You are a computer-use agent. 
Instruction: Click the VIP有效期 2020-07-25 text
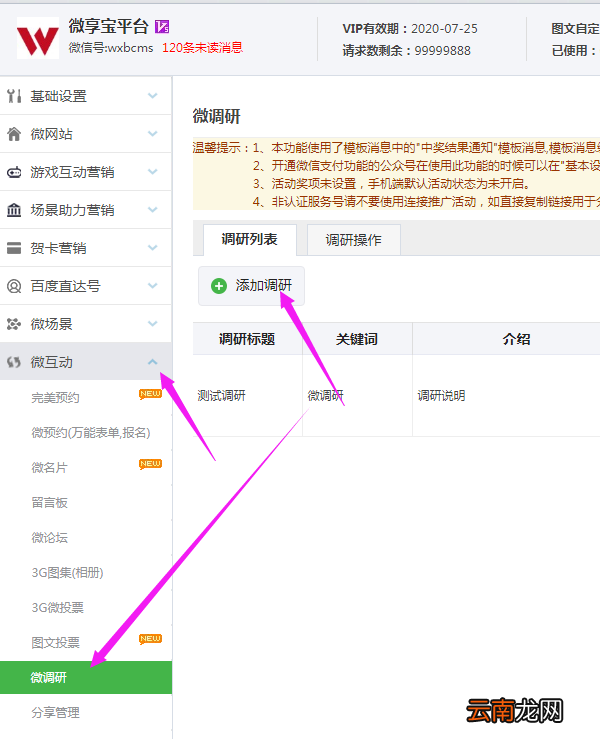[x=410, y=29]
